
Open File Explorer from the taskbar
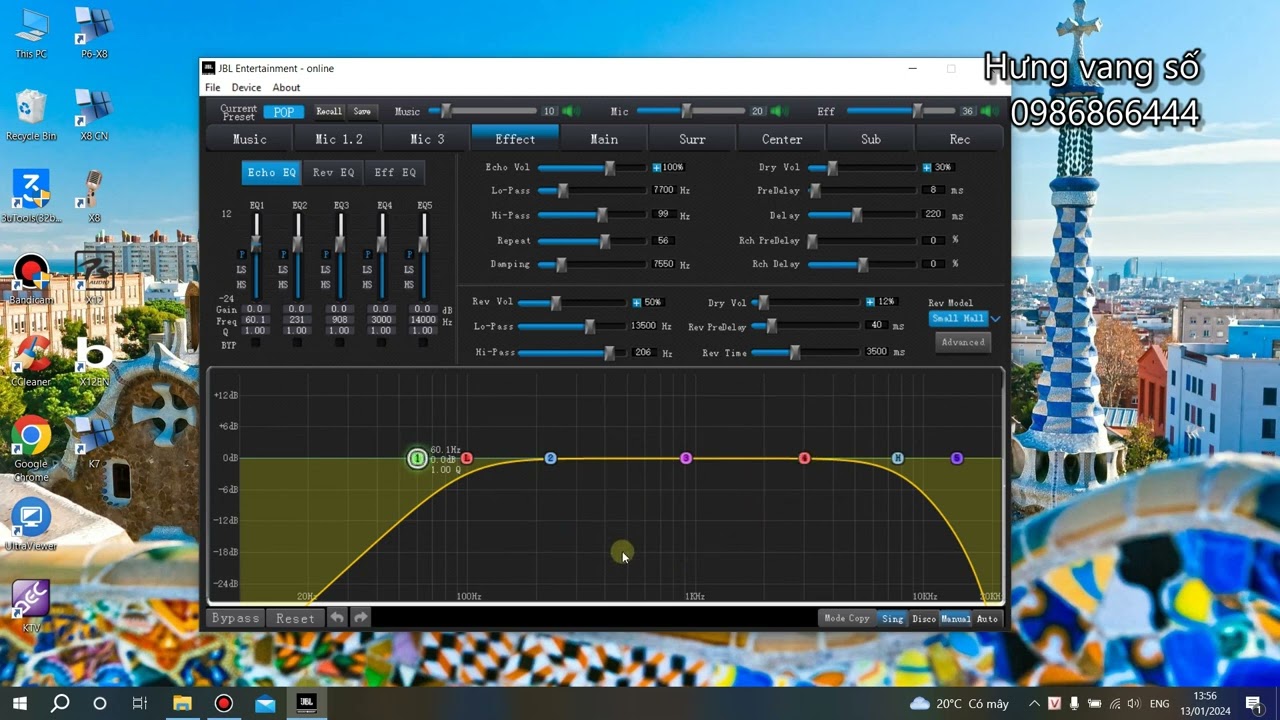(x=182, y=703)
